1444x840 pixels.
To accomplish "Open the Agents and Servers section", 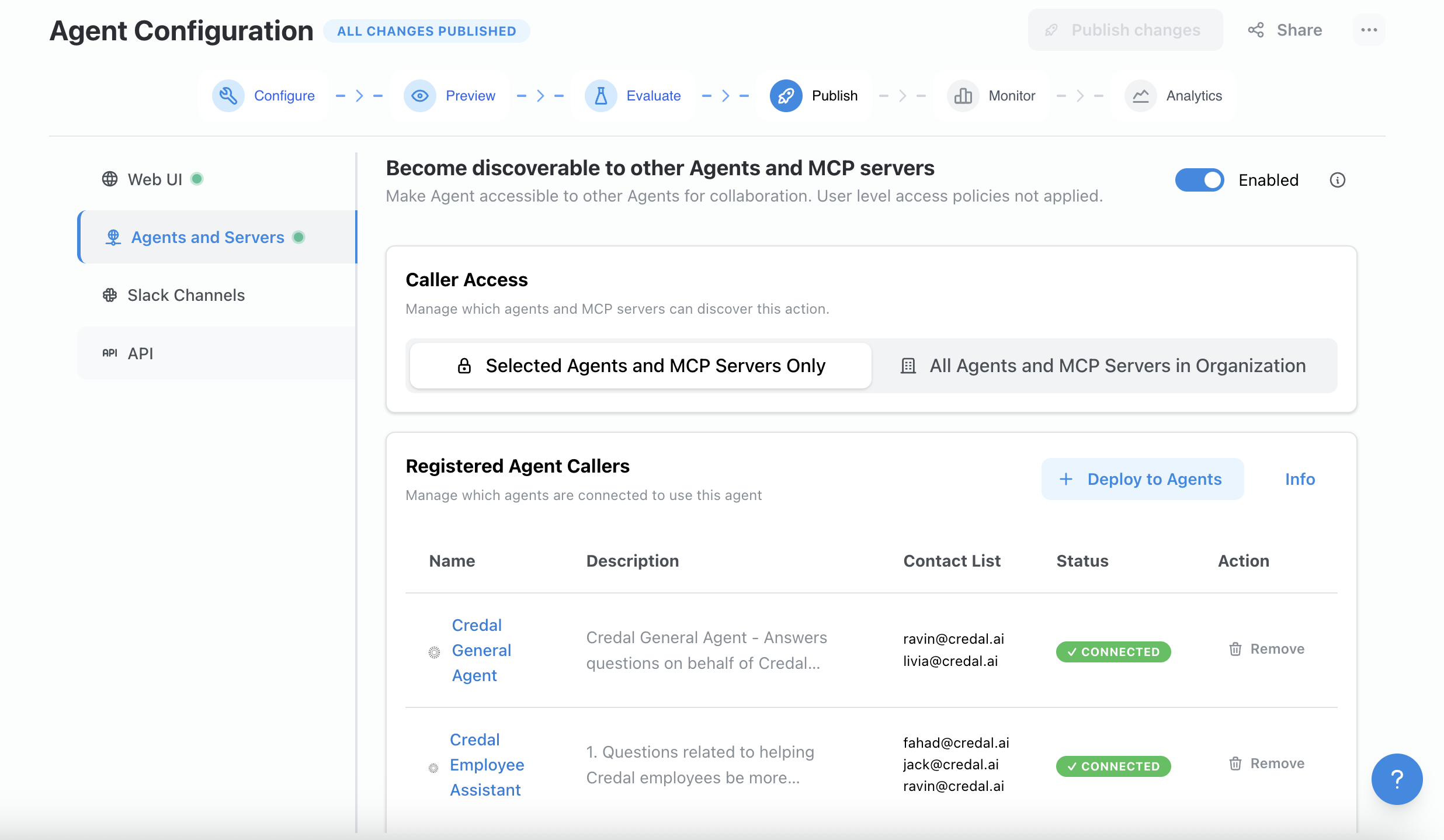I will pyautogui.click(x=216, y=237).
